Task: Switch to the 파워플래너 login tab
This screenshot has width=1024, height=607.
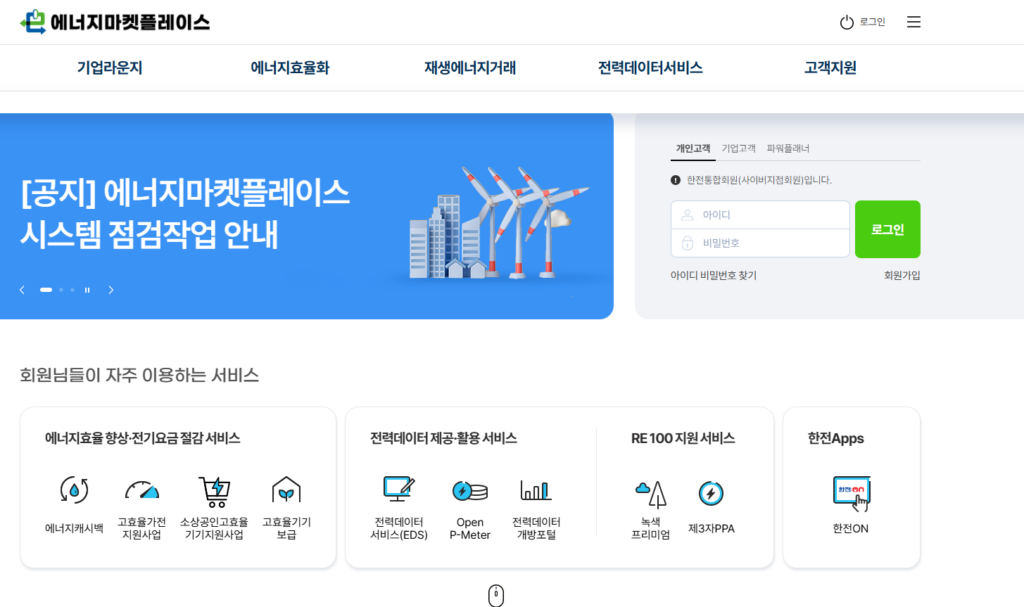Action: 788,148
